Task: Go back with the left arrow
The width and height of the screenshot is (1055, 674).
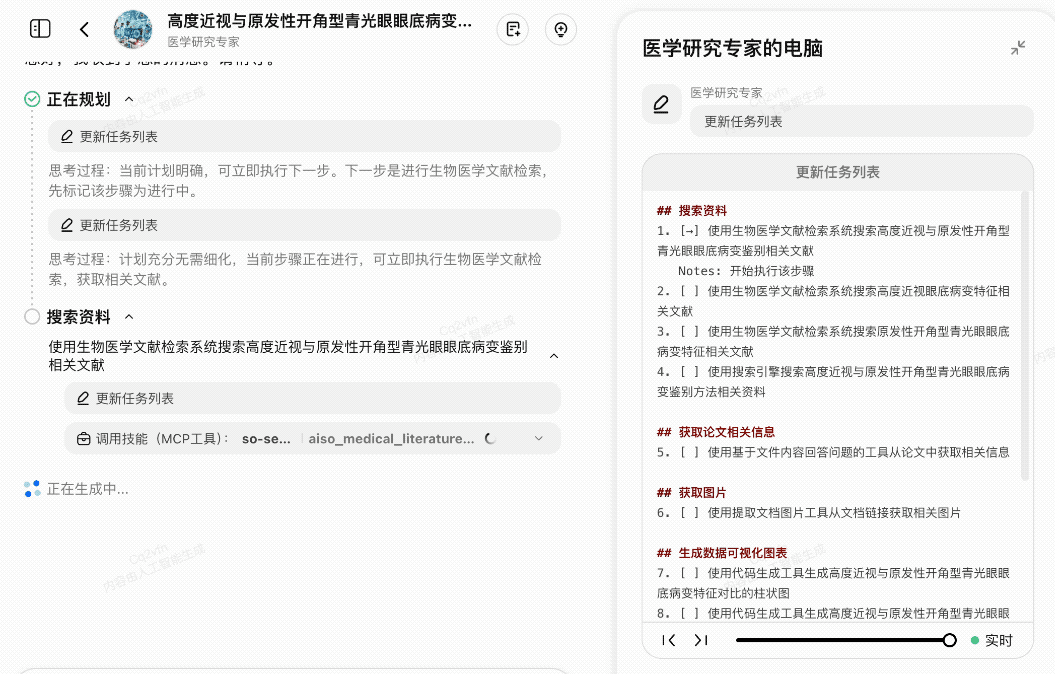Action: pos(84,29)
